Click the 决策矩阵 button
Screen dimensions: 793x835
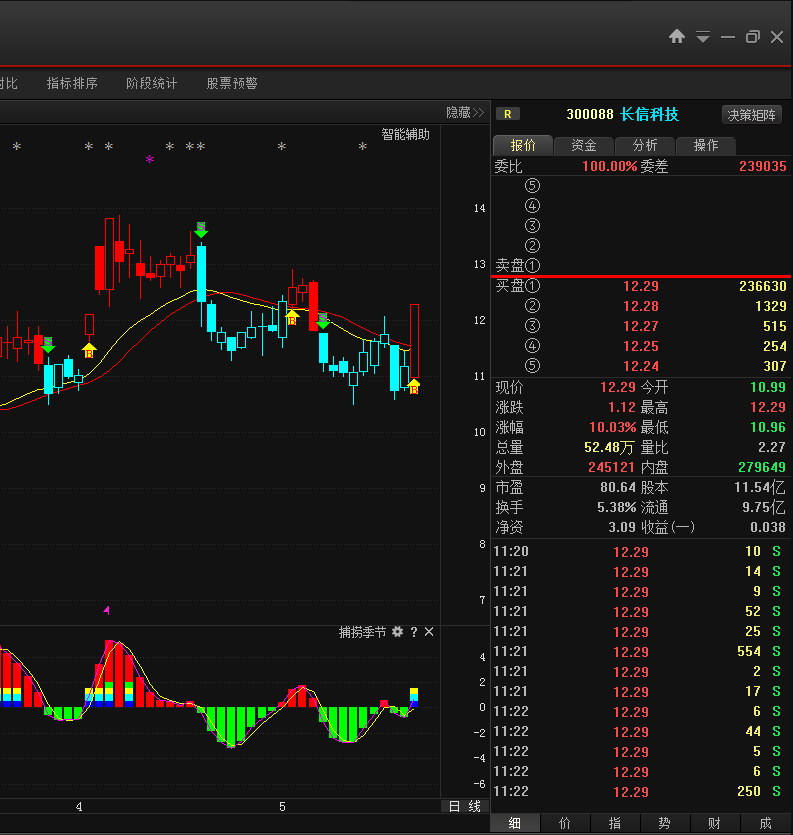(x=752, y=114)
